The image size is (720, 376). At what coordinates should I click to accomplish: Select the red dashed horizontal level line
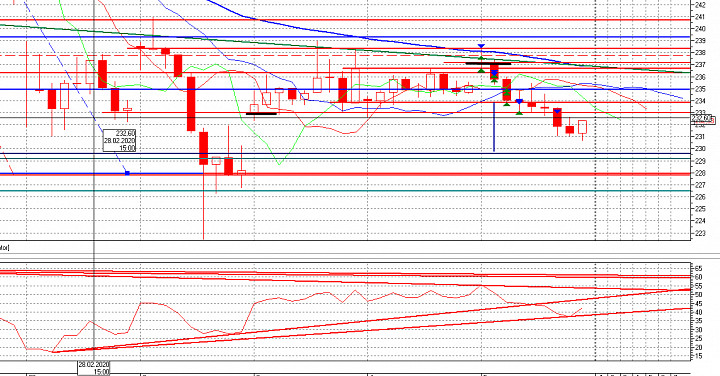click(345, 55)
